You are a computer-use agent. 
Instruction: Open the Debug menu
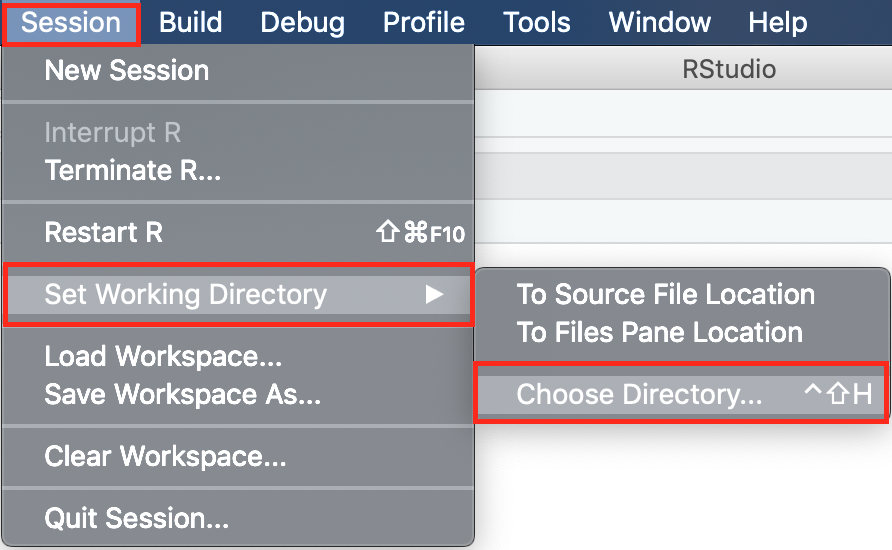[x=302, y=22]
